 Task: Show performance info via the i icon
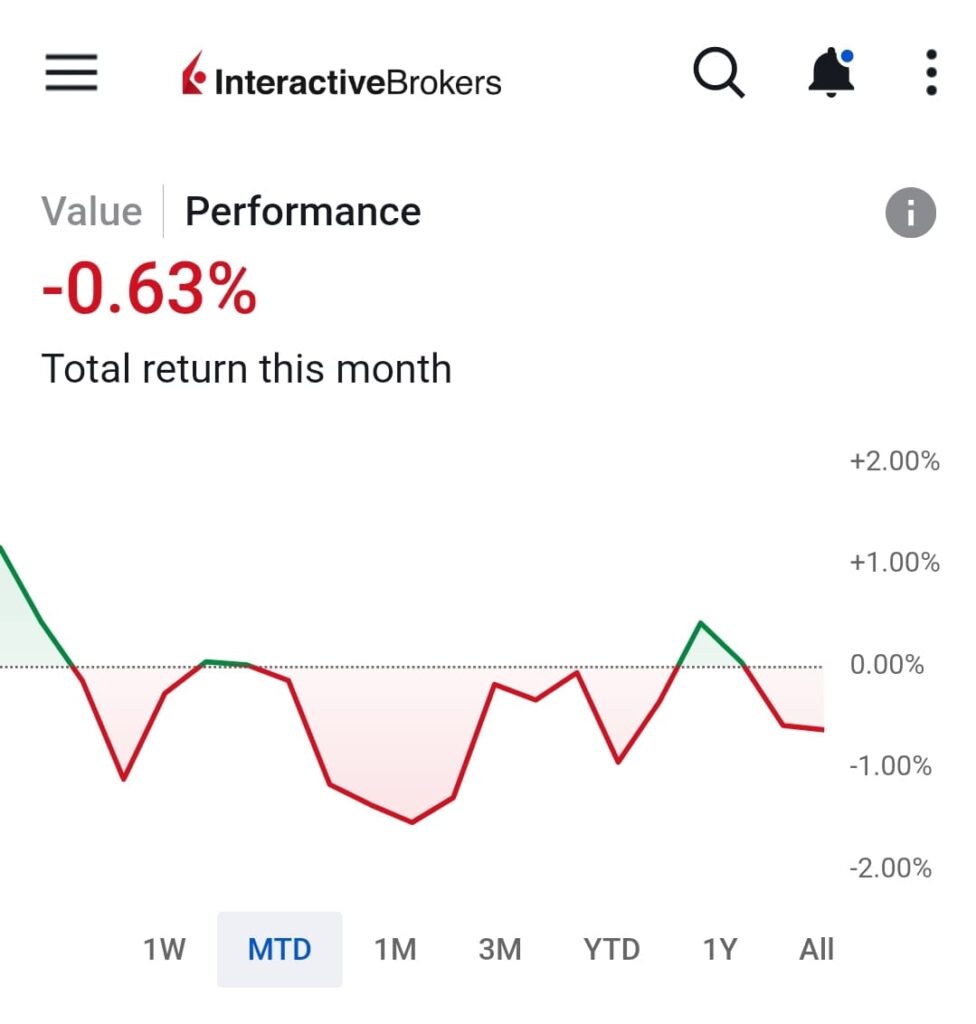tap(910, 212)
